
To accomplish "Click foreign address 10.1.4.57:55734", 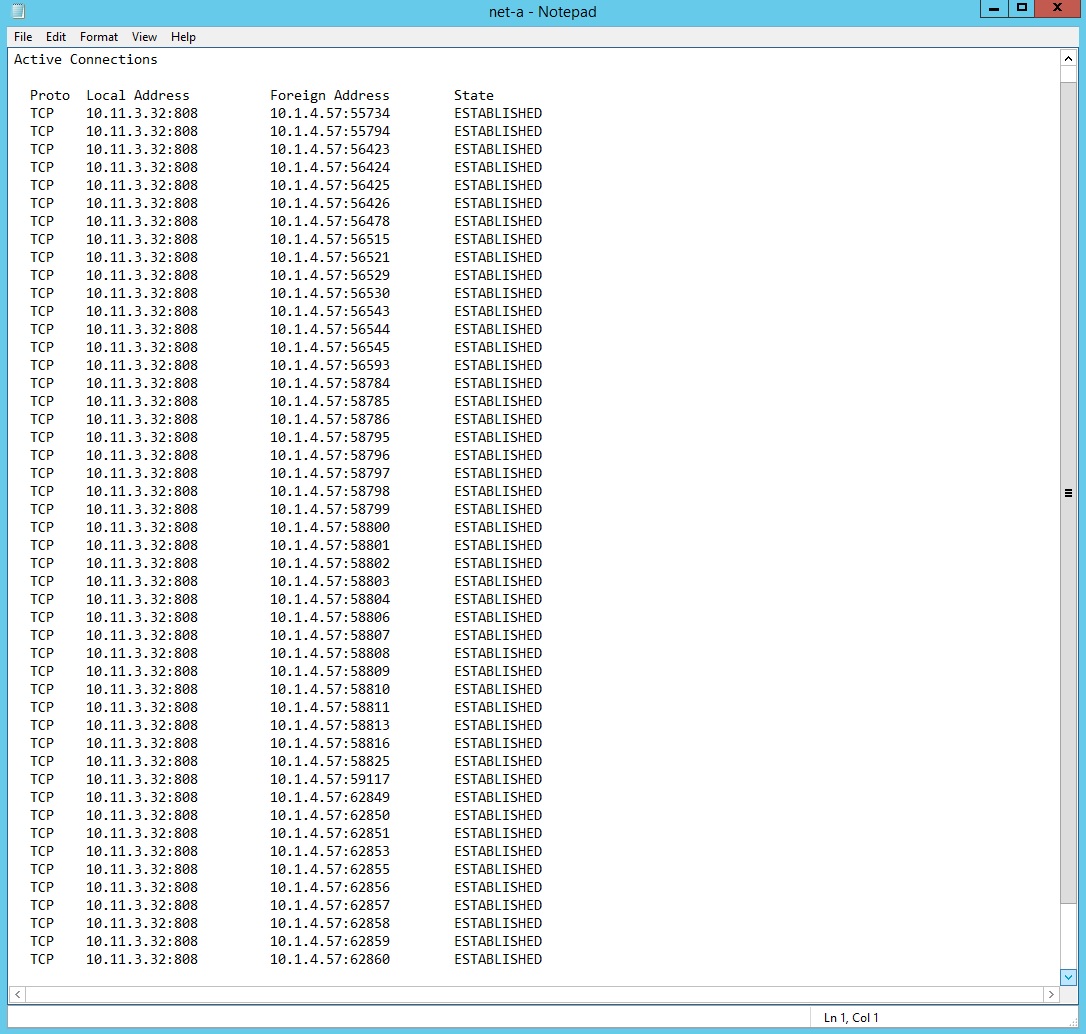I will point(330,114).
